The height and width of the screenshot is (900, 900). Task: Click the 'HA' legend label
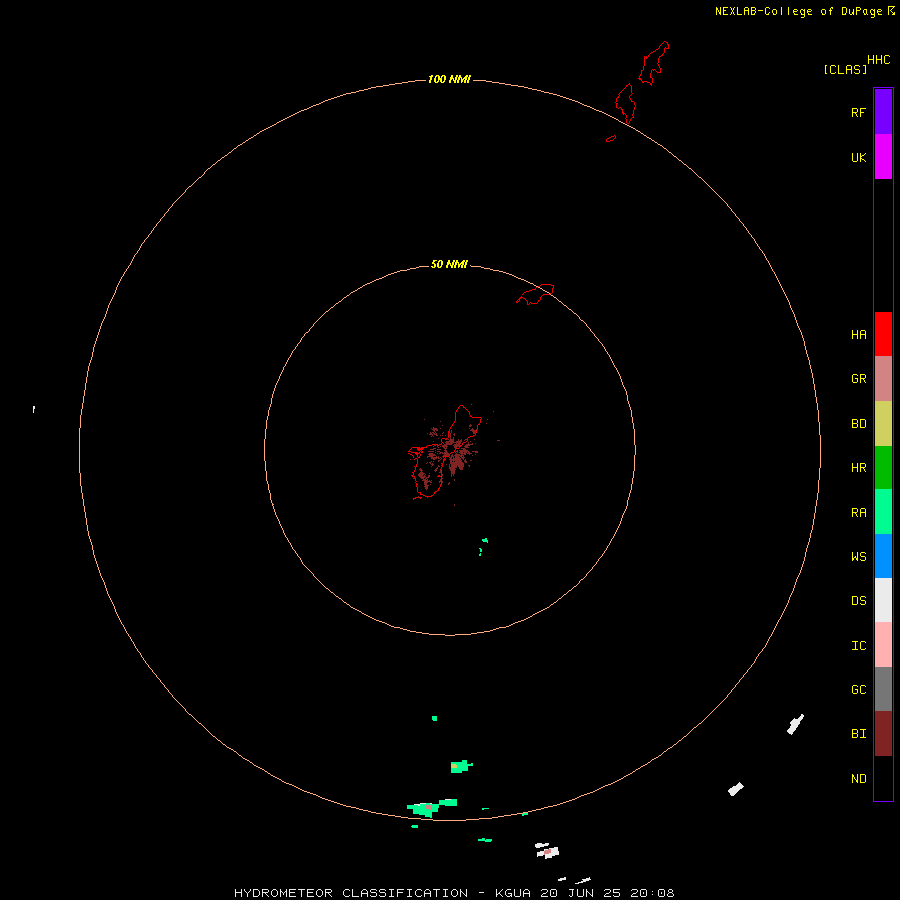click(858, 335)
